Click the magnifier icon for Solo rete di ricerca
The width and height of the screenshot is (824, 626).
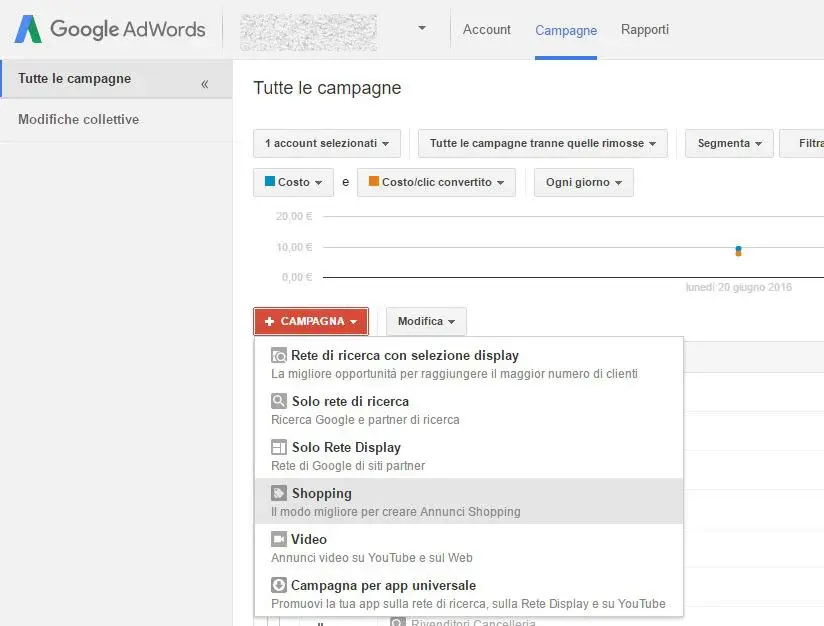pos(279,401)
